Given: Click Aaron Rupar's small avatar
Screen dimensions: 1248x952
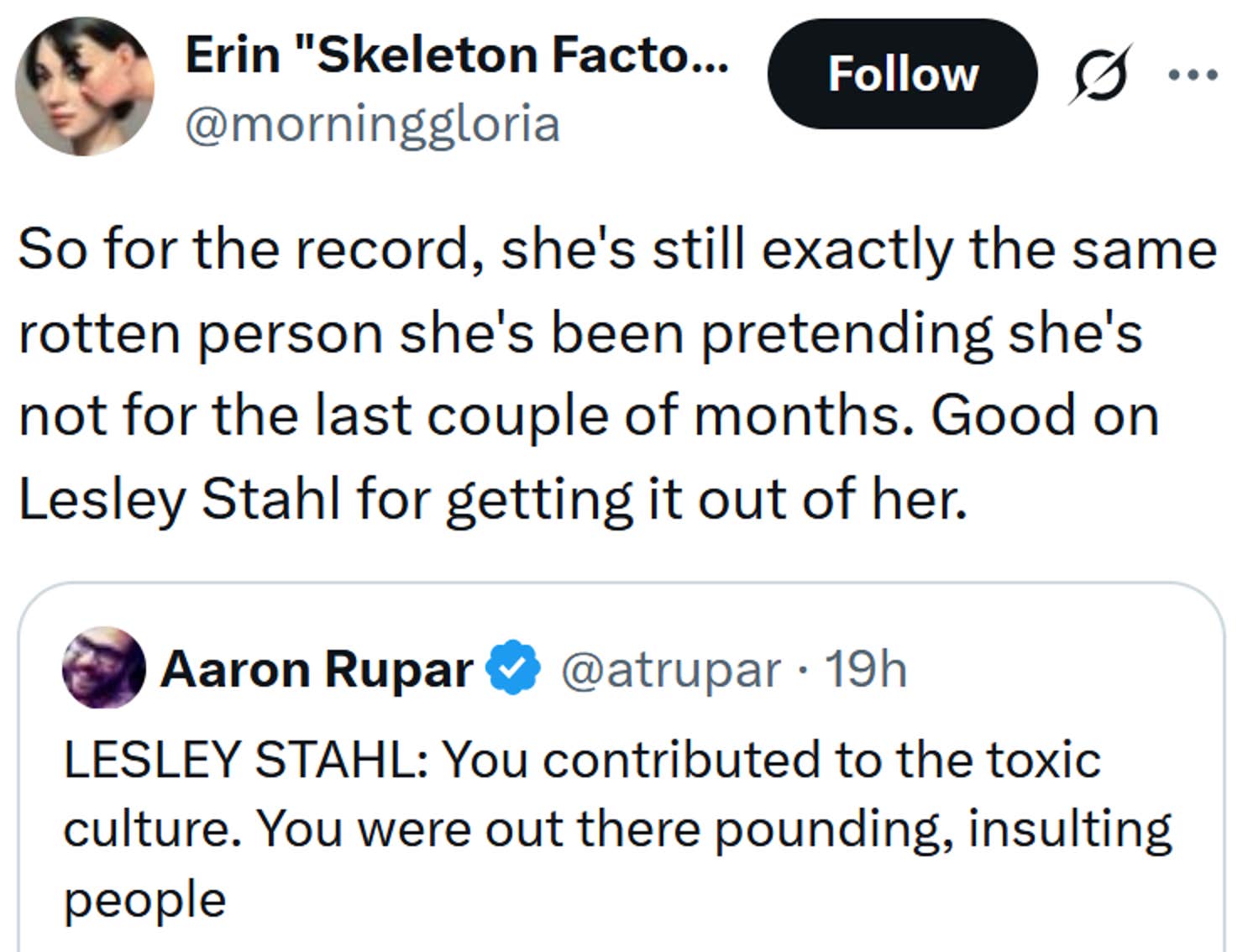Looking at the screenshot, I should tap(103, 668).
